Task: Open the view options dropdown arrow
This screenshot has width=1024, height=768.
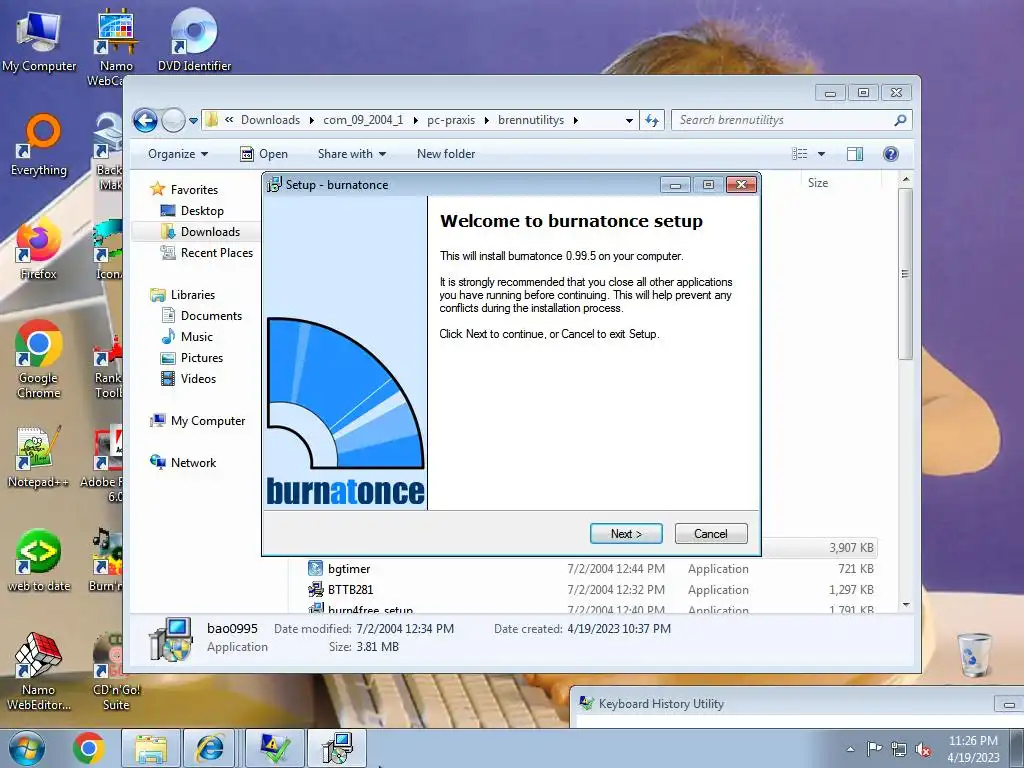Action: coord(821,154)
